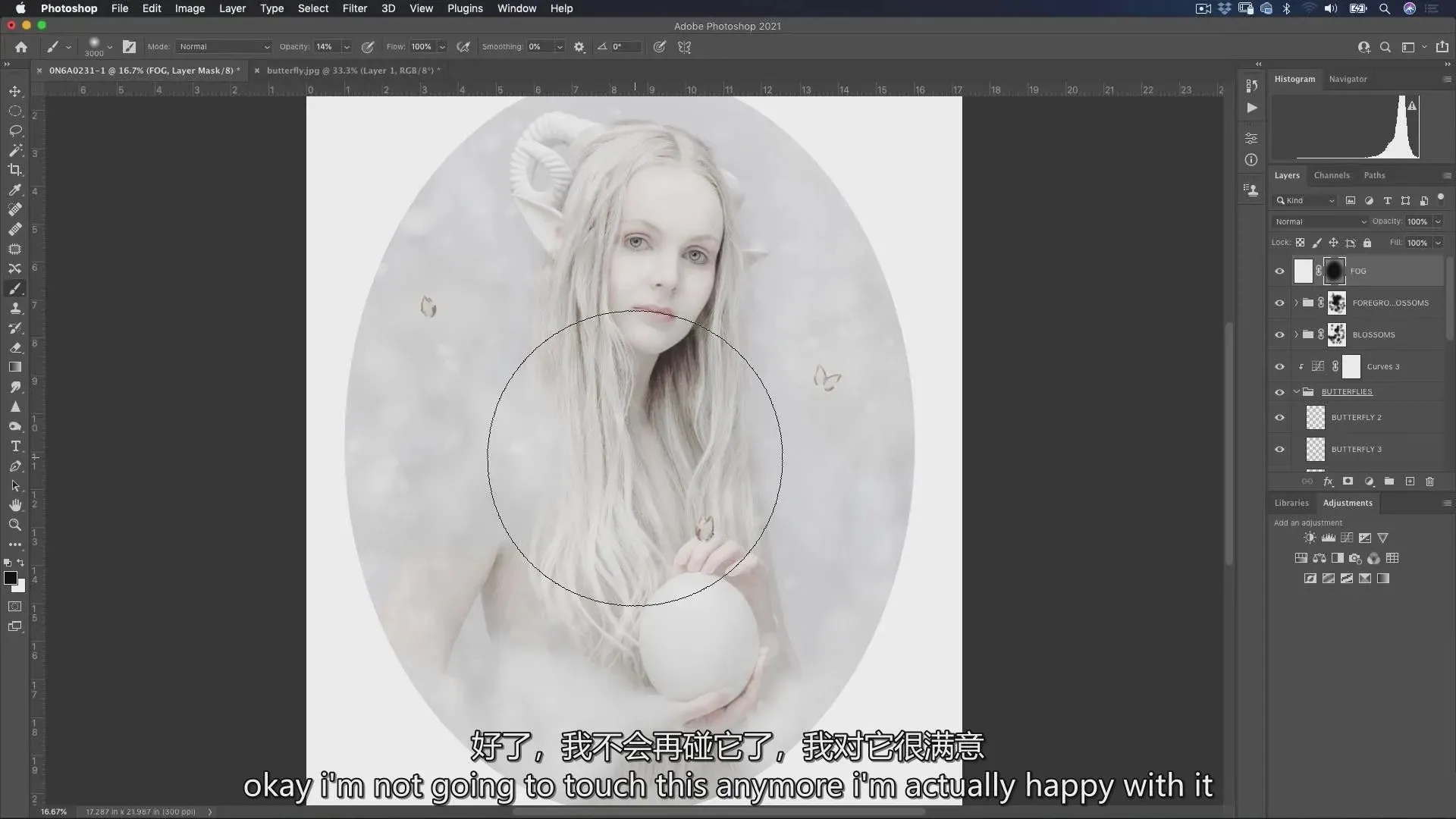Click the zoom percentage field in status bar
Viewport: 1456px width, 819px height.
(x=53, y=811)
